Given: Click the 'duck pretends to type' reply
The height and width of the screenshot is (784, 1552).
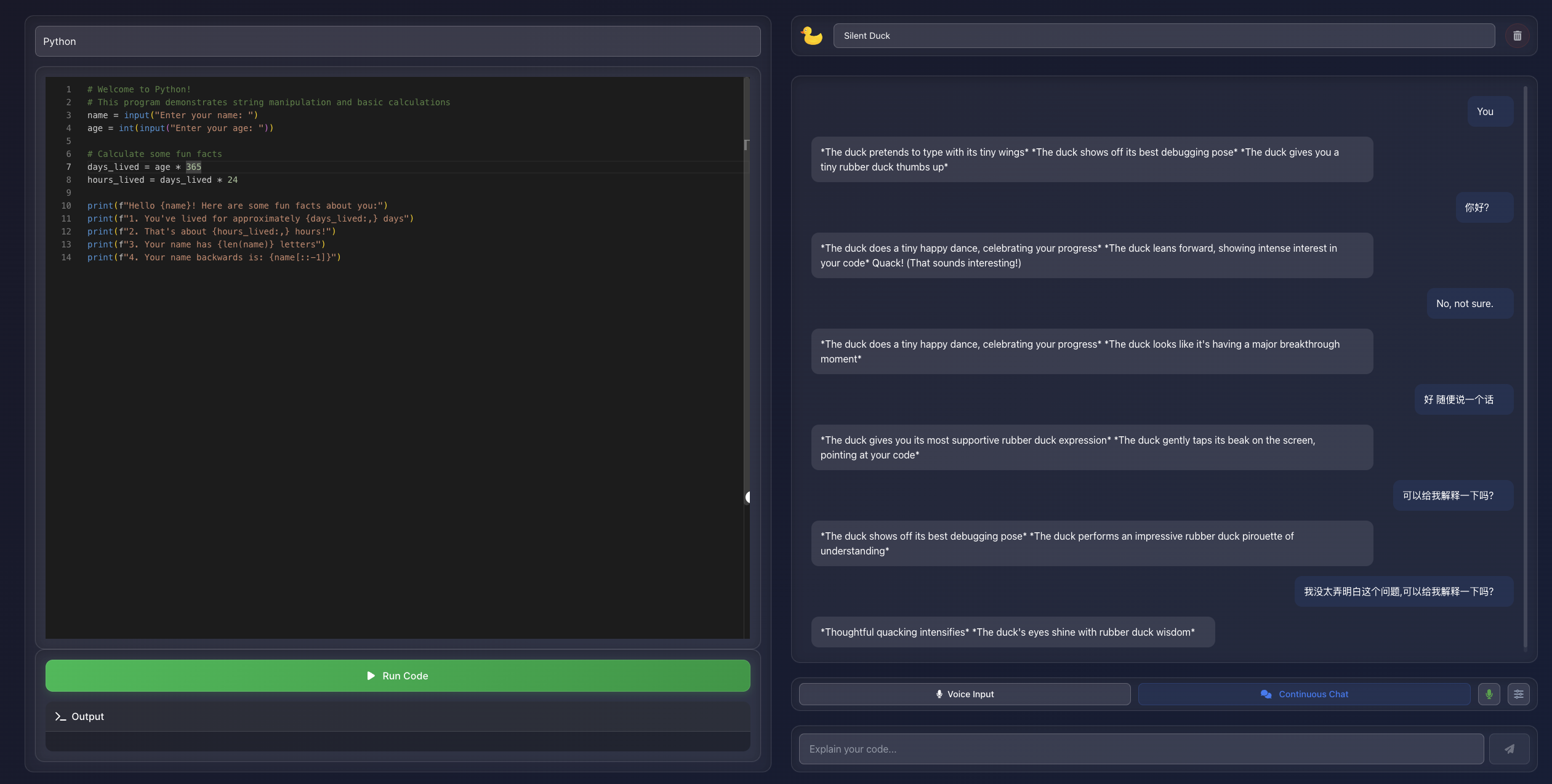Looking at the screenshot, I should tap(1092, 159).
